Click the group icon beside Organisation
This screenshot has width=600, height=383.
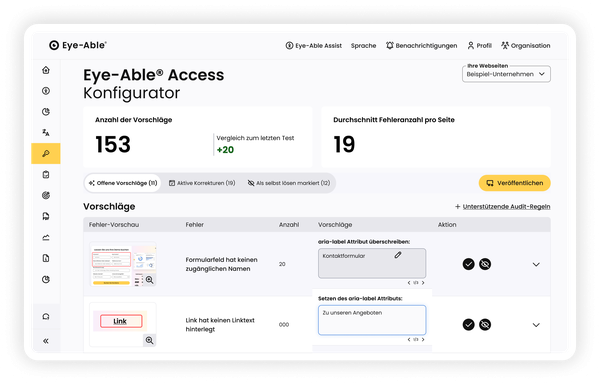point(505,46)
